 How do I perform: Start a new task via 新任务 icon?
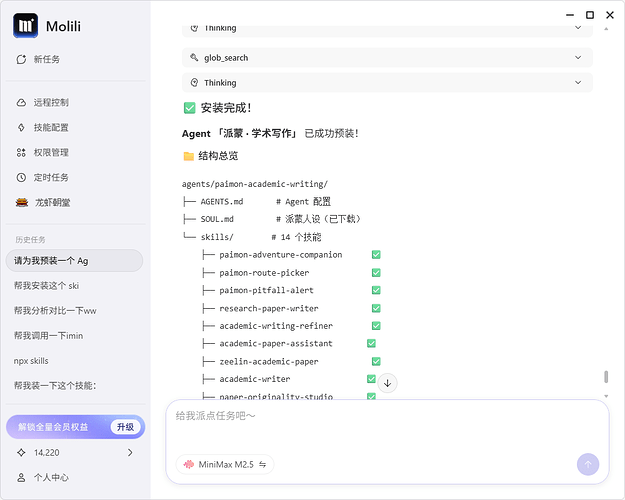[x=21, y=59]
